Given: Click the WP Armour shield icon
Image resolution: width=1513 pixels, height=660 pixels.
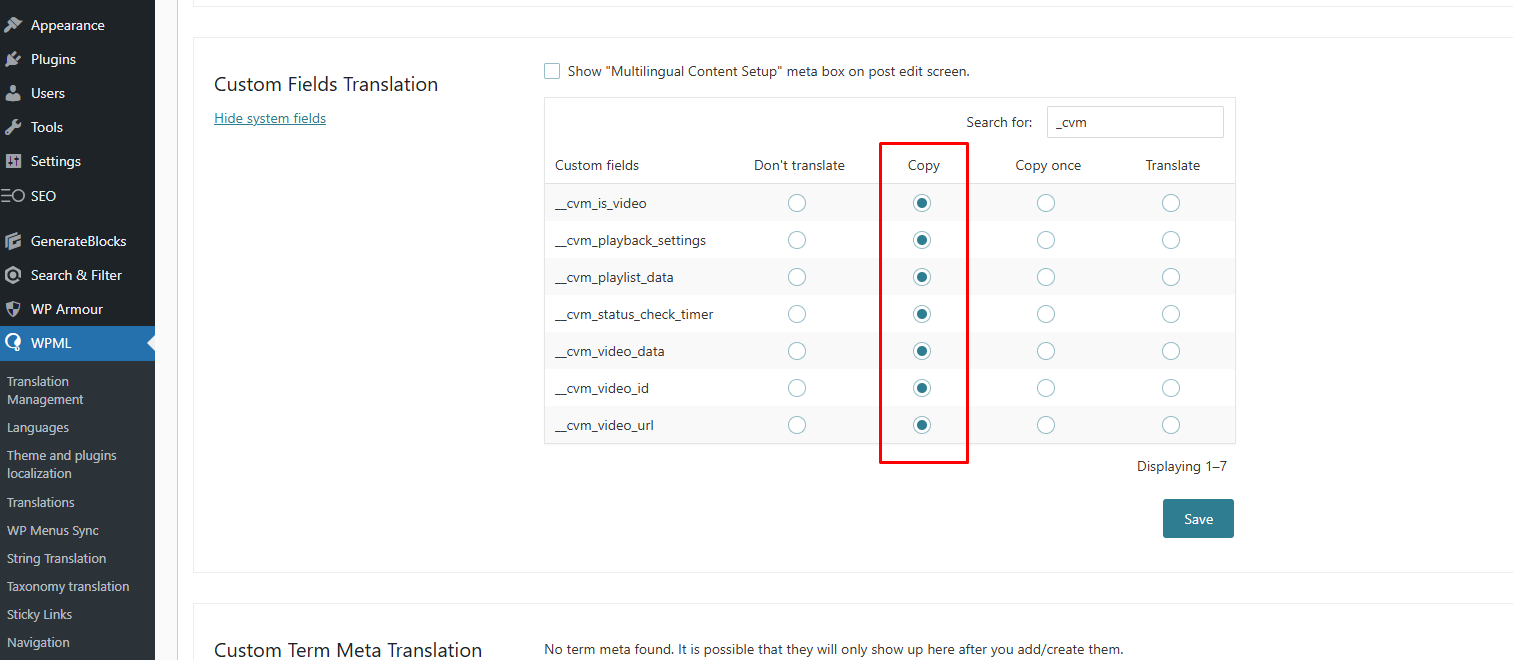Looking at the screenshot, I should 13,309.
